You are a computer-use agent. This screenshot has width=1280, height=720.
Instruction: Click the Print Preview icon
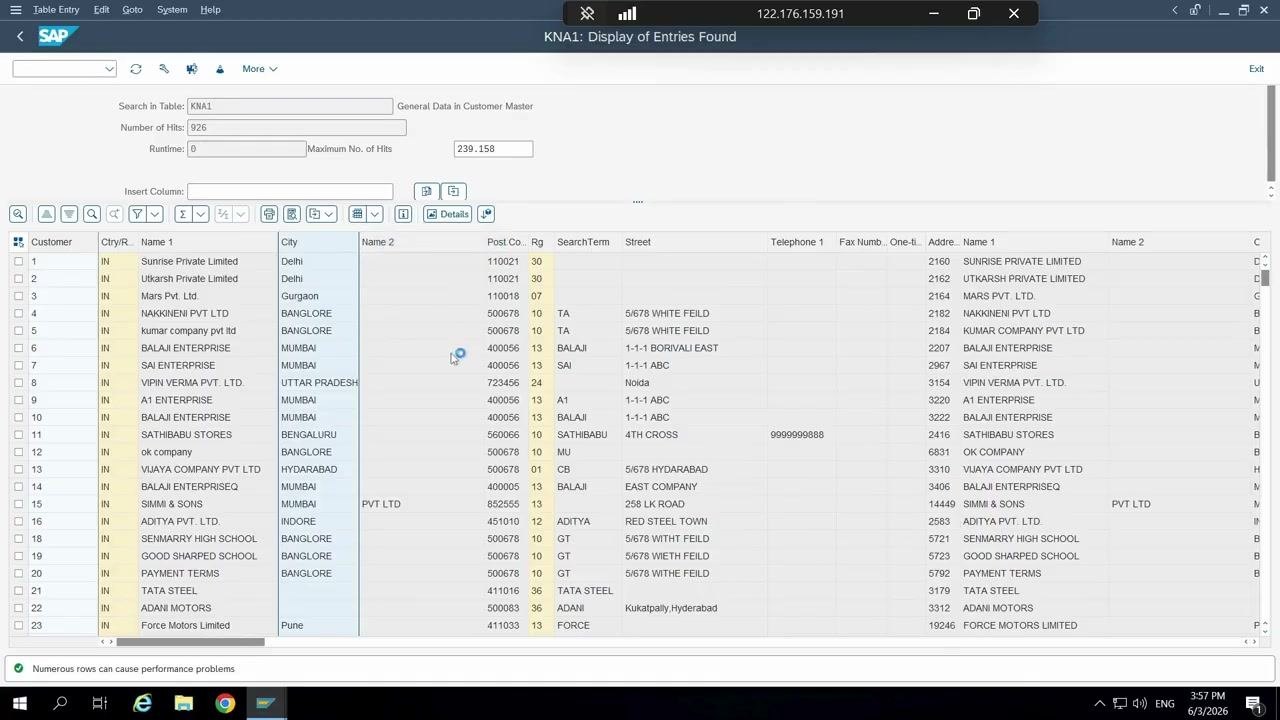[292, 214]
